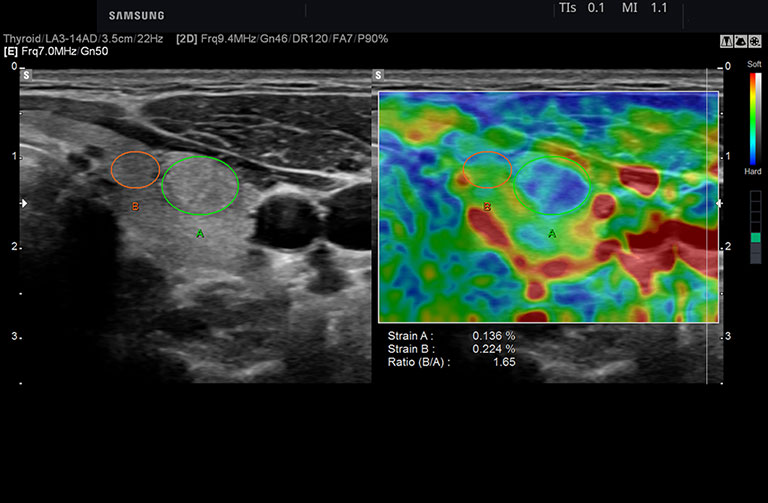Viewport: 768px width, 503px height.
Task: Select the green ROI ellipse A on B-mode
Action: 200,186
